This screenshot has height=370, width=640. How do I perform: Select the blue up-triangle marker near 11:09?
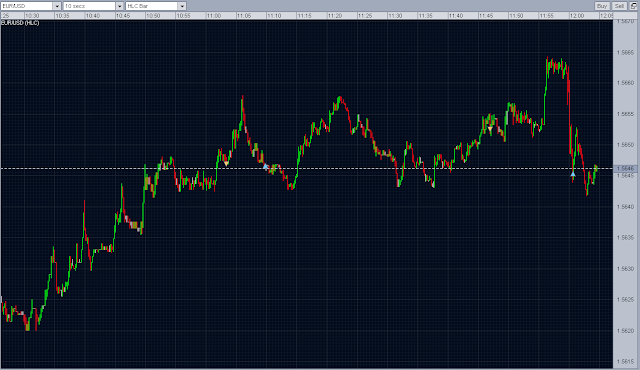point(265,166)
